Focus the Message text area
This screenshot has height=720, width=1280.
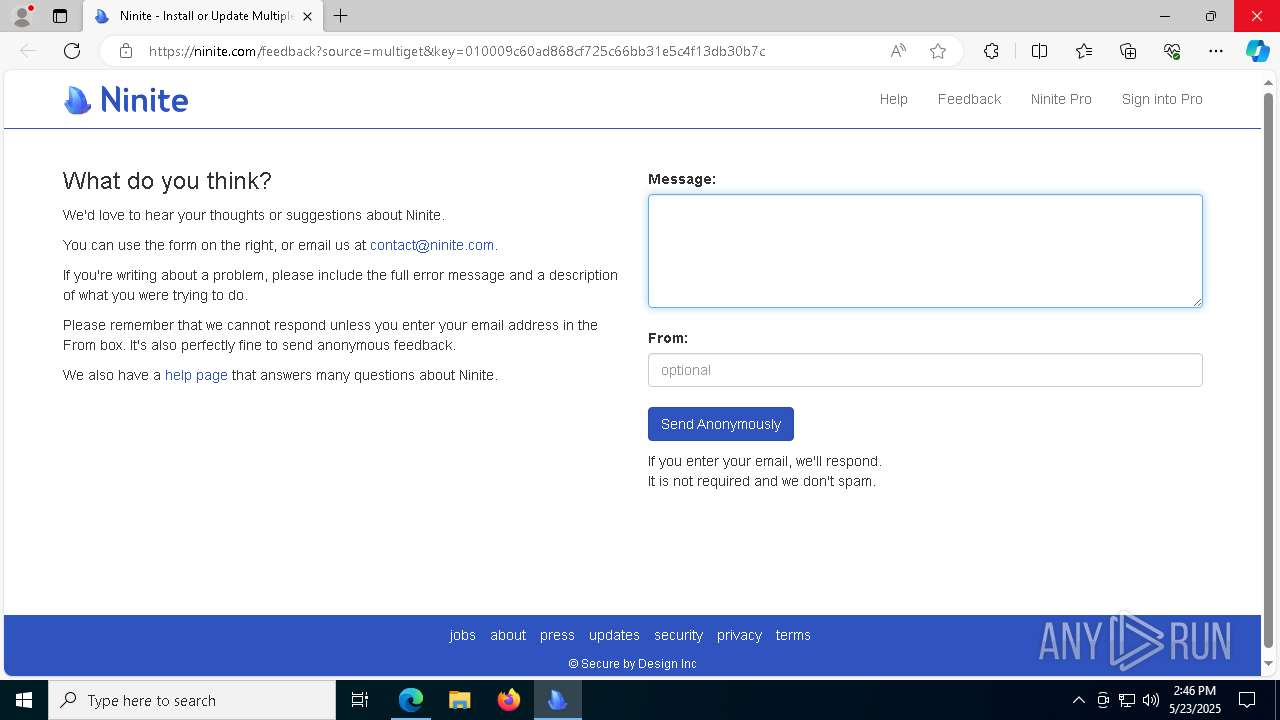(925, 251)
